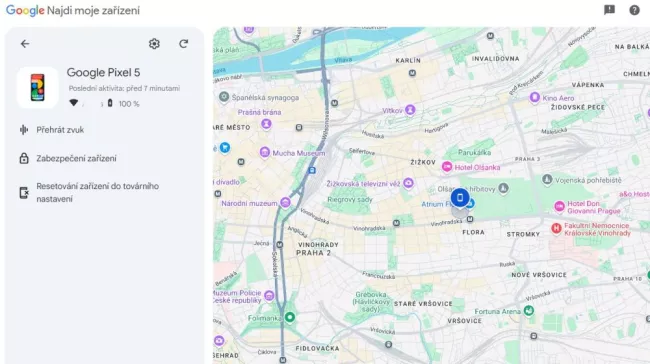Image resolution: width=650 pixels, height=364 pixels.
Task: Click the INVALIDOVNA label on map
Action: (495, 58)
